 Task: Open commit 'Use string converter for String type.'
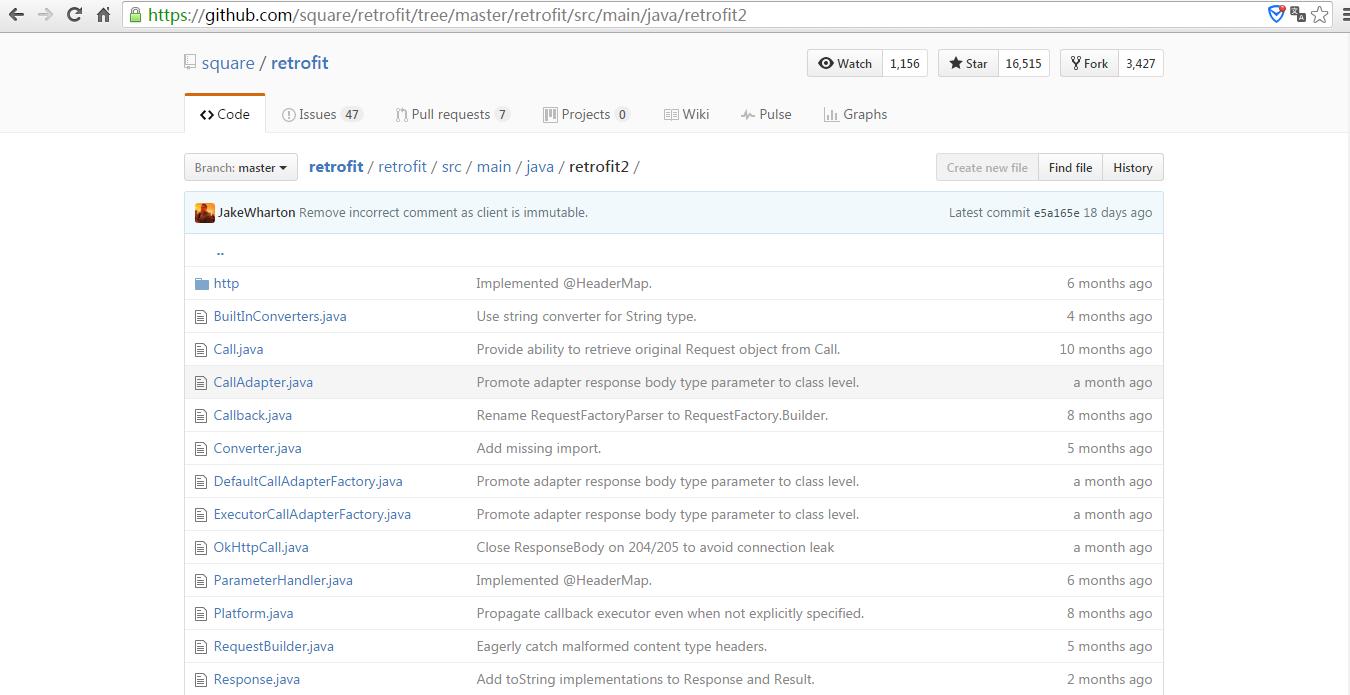(586, 317)
